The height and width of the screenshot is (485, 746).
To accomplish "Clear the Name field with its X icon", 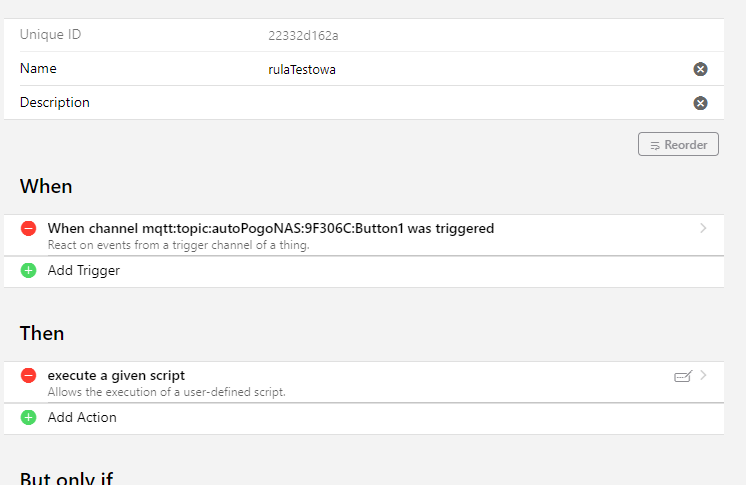I will [700, 69].
